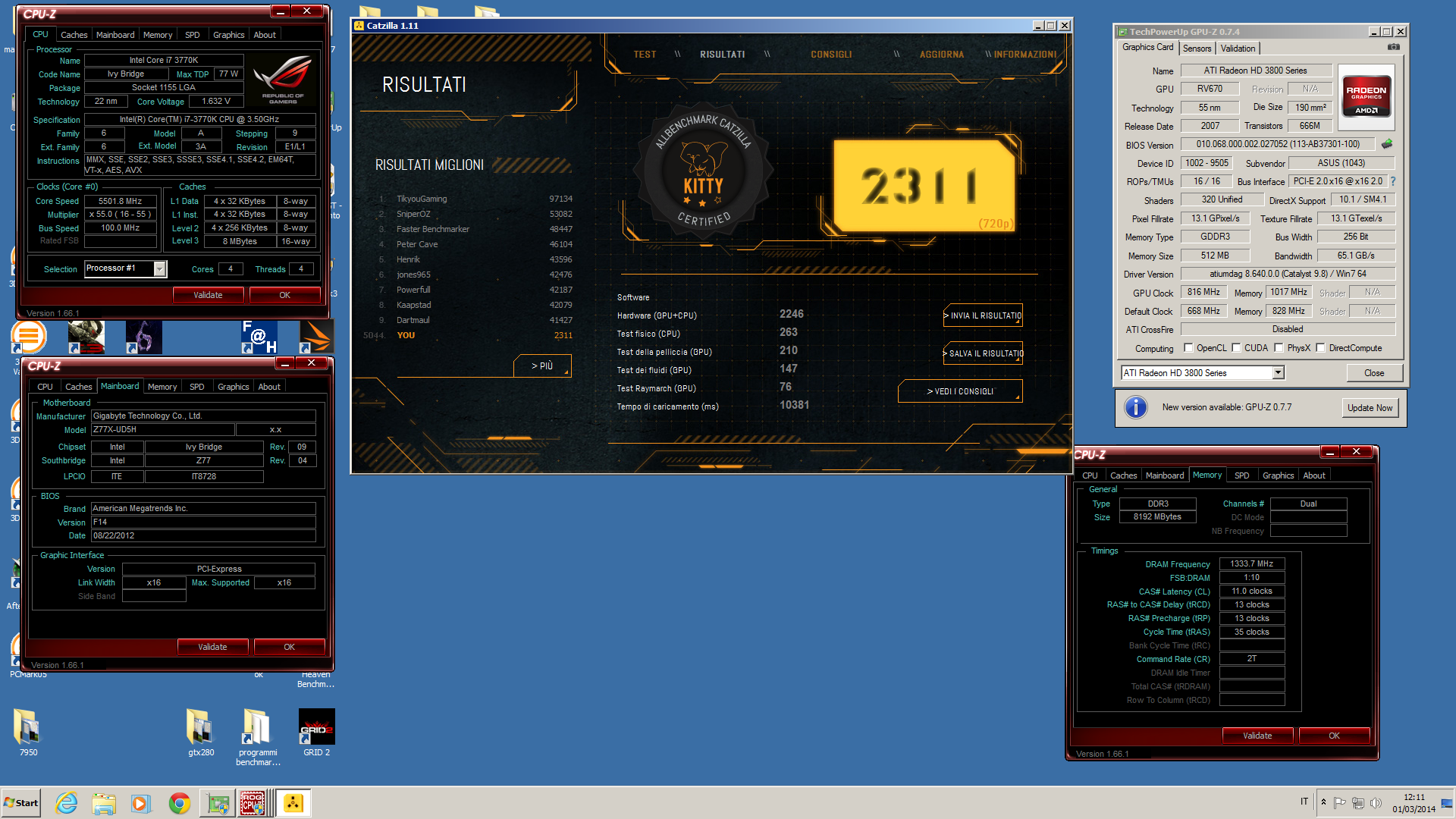The height and width of the screenshot is (819, 1456).
Task: Switch to Catzilla yellow taskbar button
Action: (x=293, y=803)
